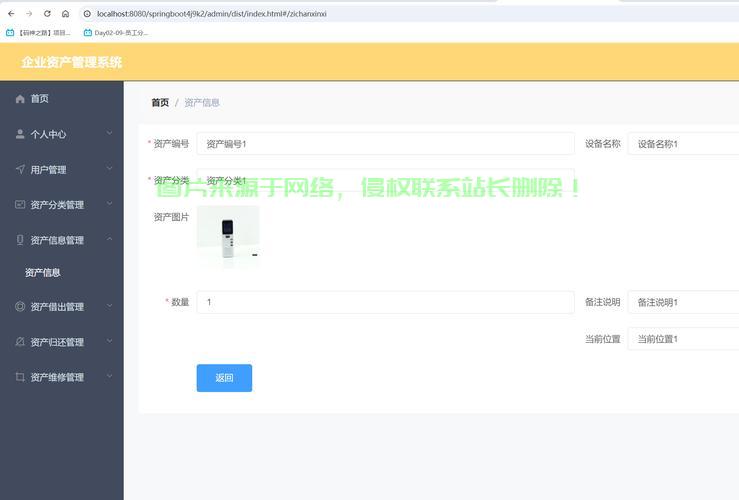This screenshot has width=739, height=500.
Task: Click the device icon beside 资产信息管理
Action: pos(20,240)
